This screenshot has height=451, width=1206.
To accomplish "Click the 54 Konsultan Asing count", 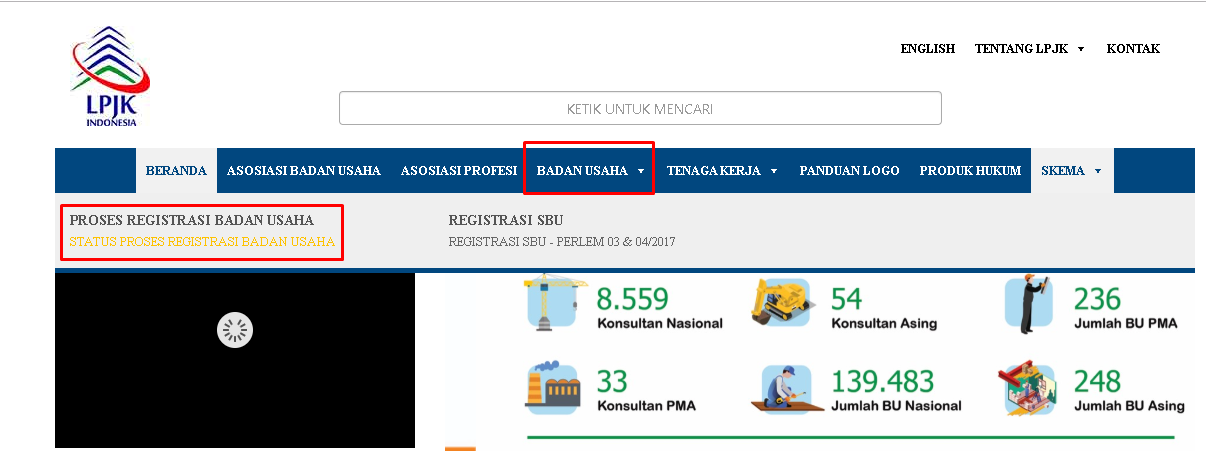I will (846, 299).
